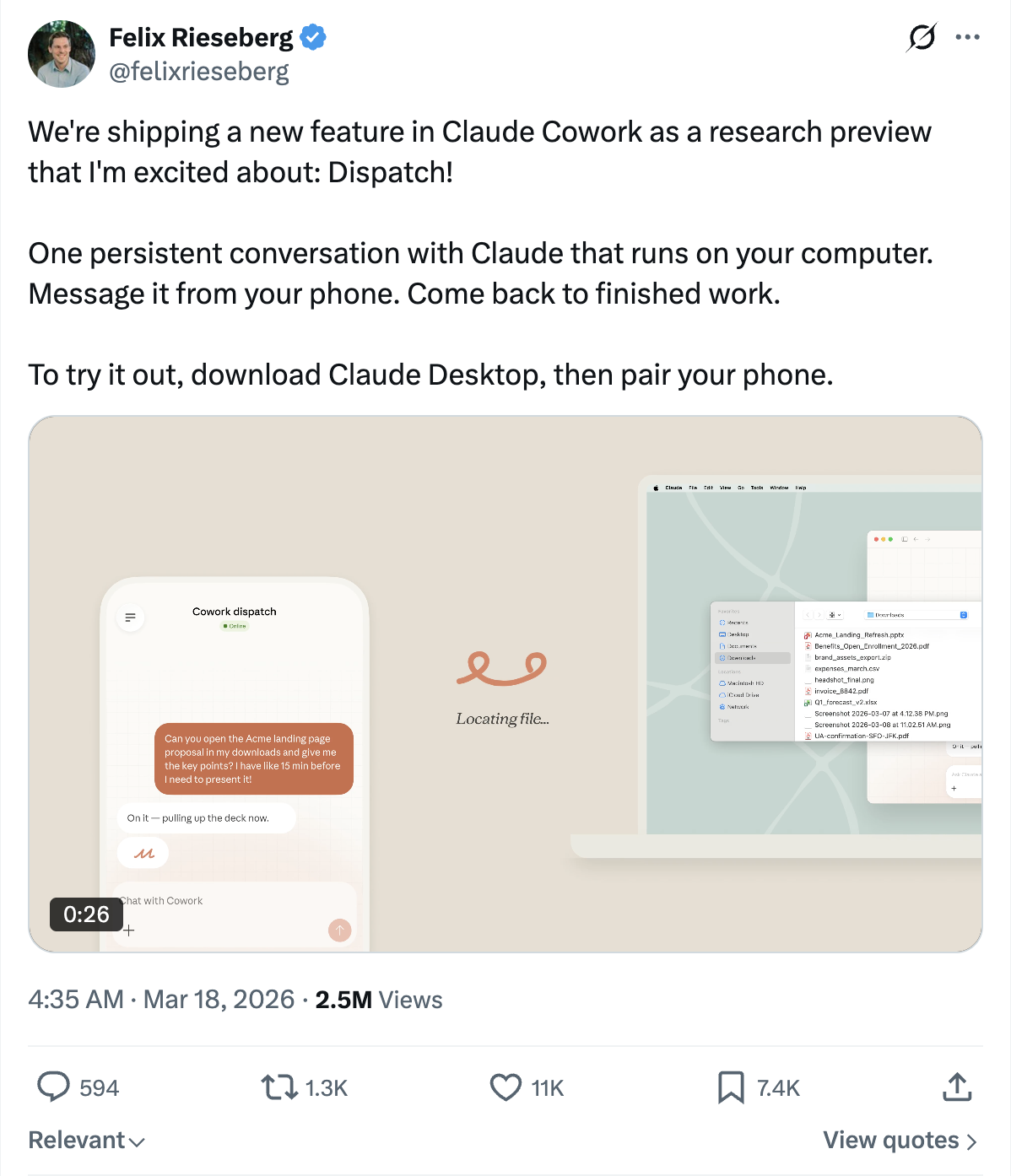Viewport: 1011px width, 1176px height.
Task: Open the three-dot more options menu
Action: pos(967,37)
